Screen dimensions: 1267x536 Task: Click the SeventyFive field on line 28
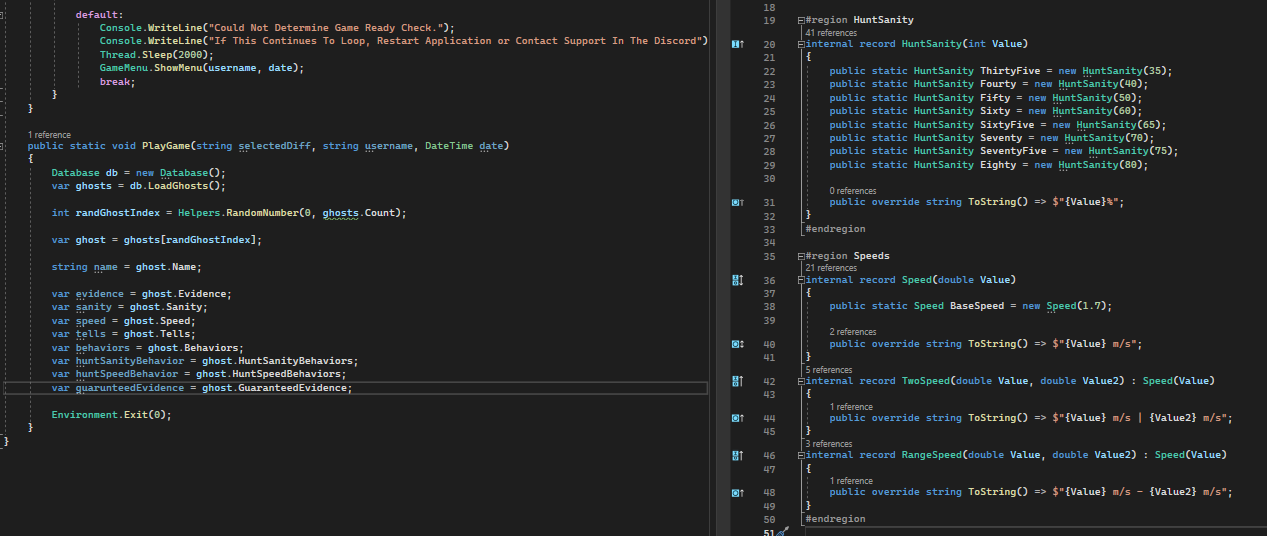[1013, 151]
